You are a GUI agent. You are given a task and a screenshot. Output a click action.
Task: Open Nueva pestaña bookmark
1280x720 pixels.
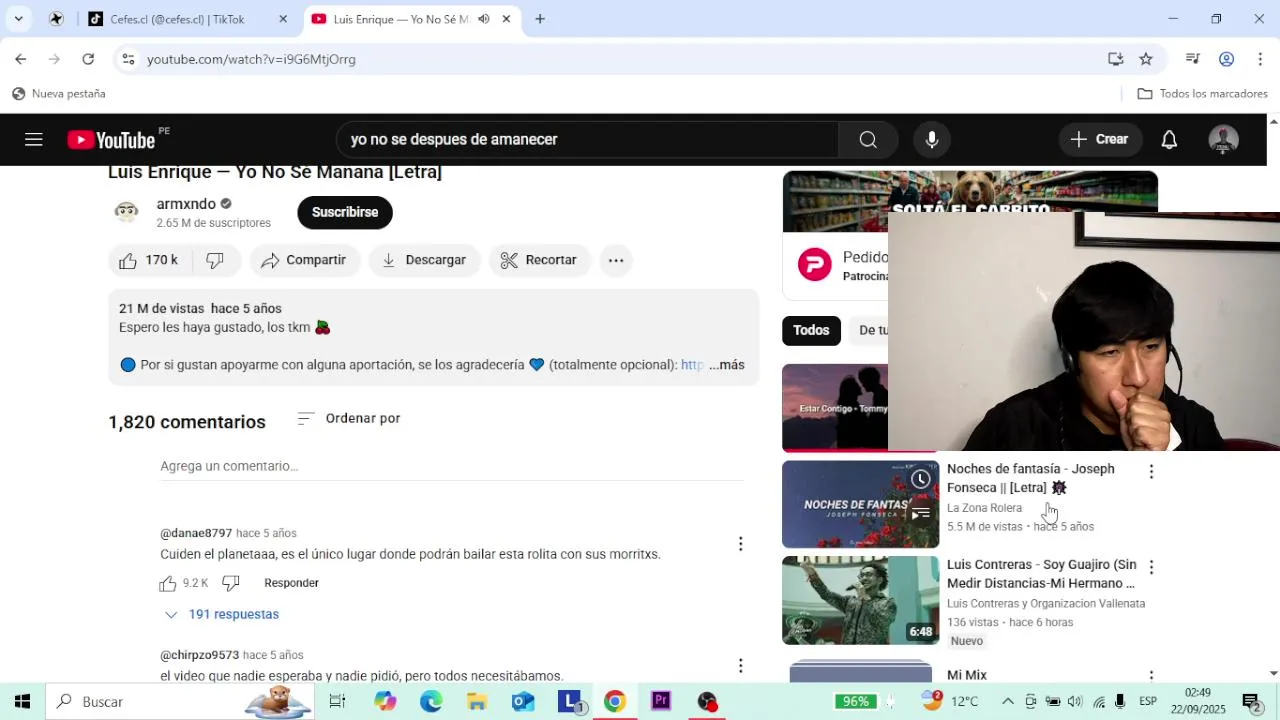click(58, 94)
